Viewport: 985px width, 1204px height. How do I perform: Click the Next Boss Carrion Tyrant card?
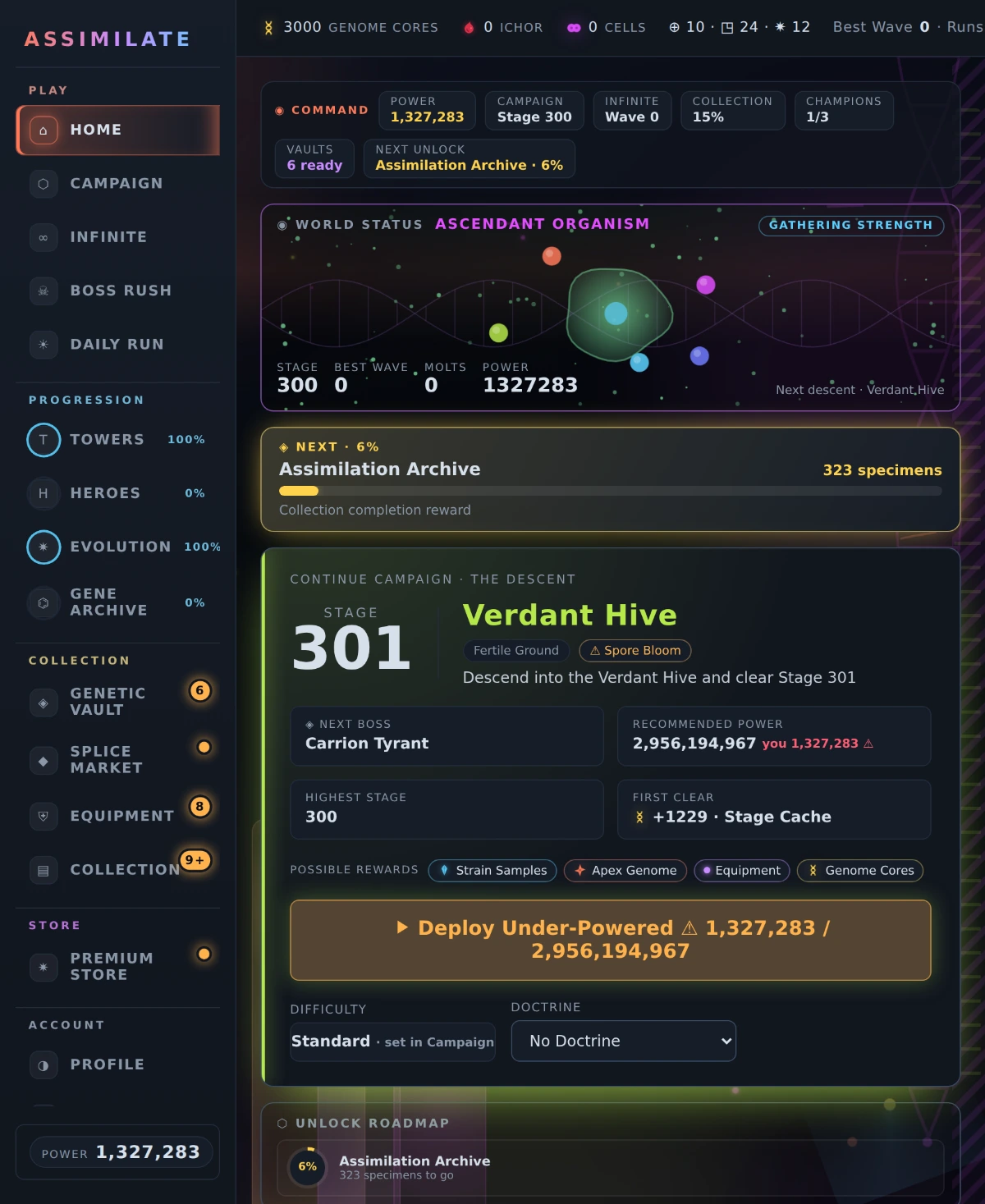coord(447,736)
